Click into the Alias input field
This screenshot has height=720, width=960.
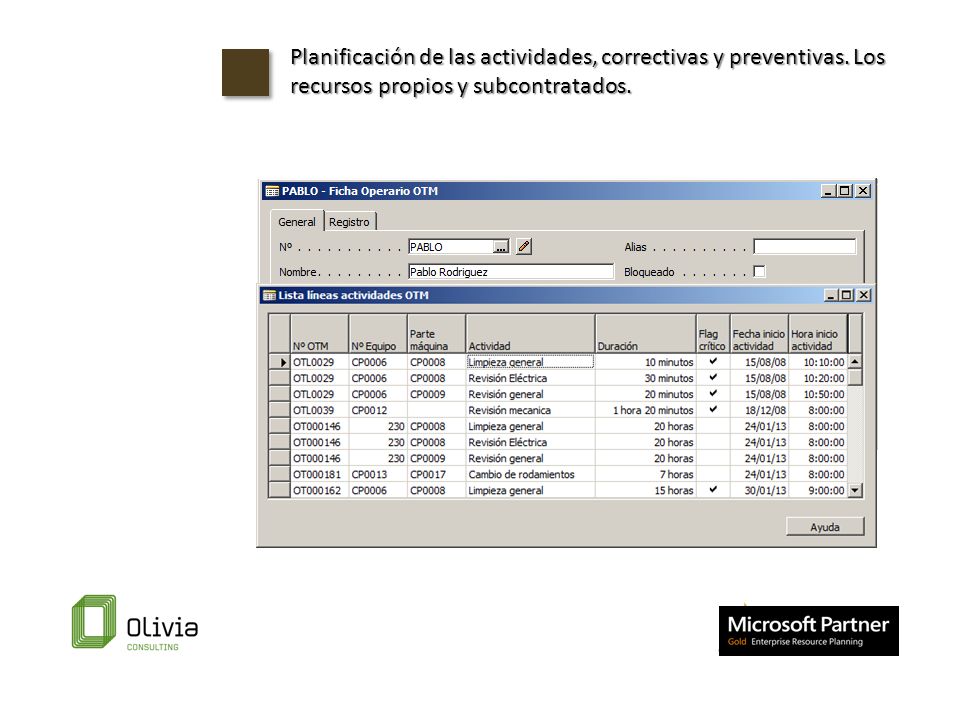click(x=804, y=247)
